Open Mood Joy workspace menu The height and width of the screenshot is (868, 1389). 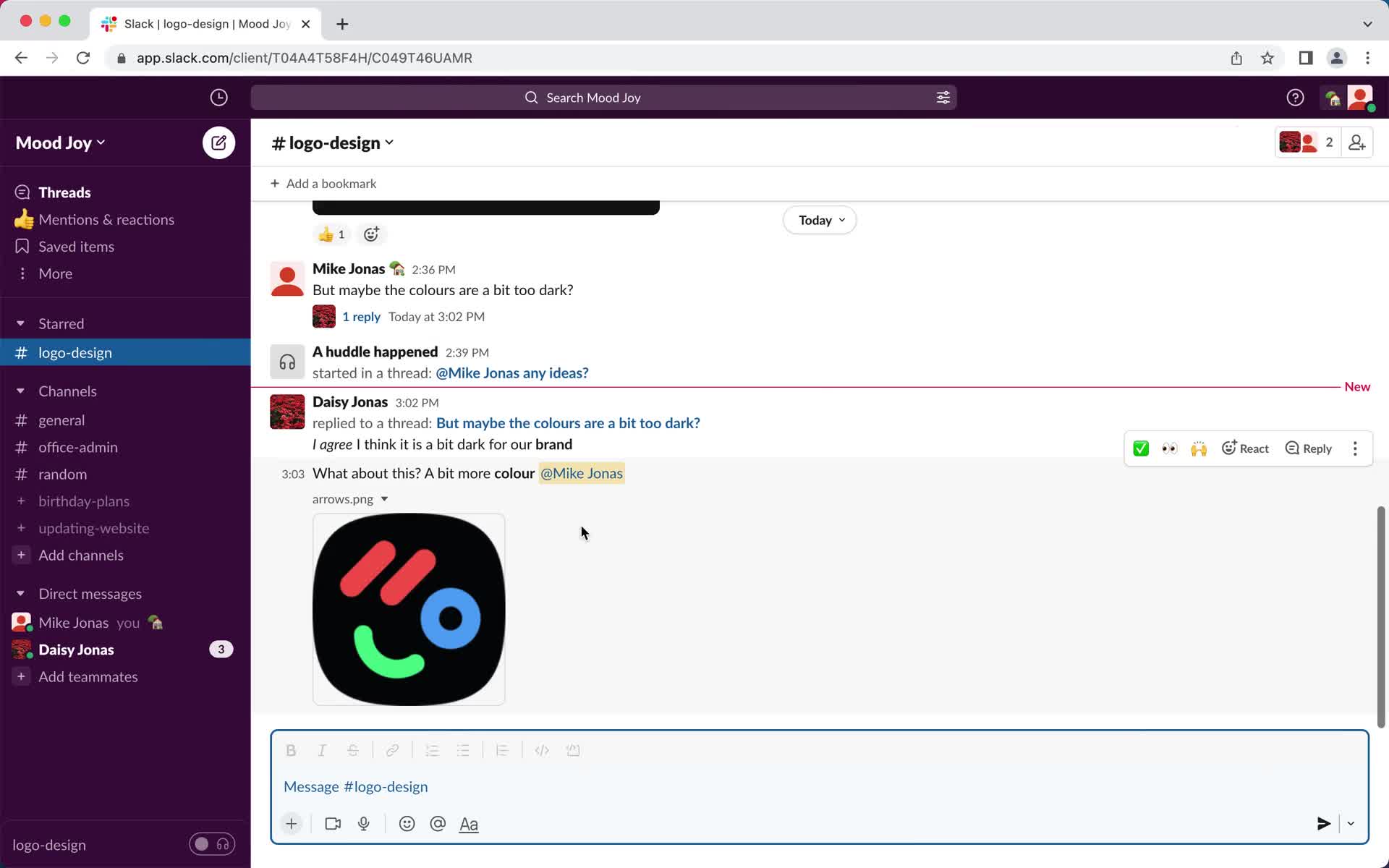pos(61,143)
